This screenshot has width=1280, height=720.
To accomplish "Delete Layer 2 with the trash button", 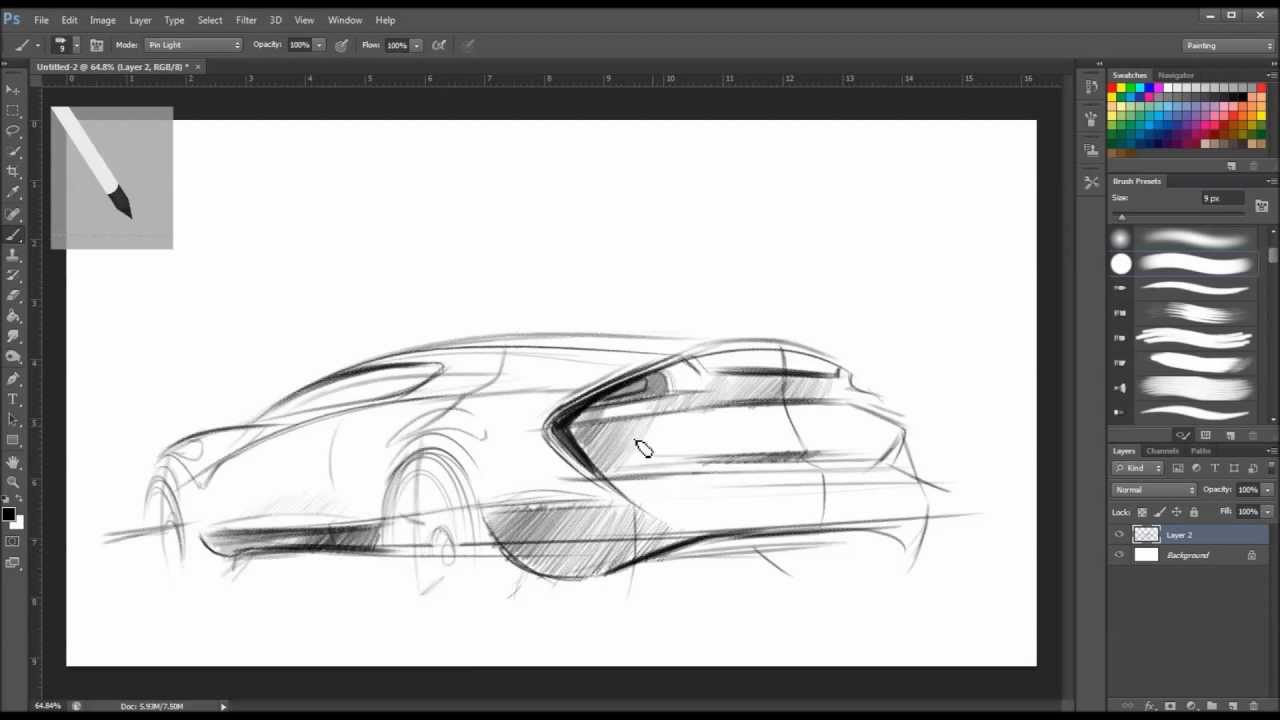I will 1251,706.
